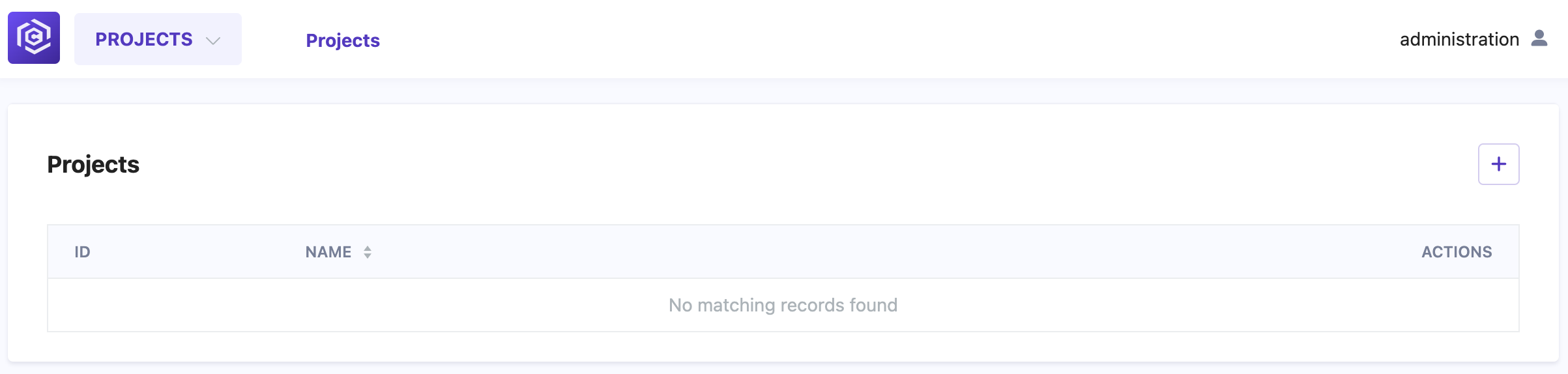The height and width of the screenshot is (374, 1568).
Task: Click the NAME column sort arrows
Action: pos(368,252)
